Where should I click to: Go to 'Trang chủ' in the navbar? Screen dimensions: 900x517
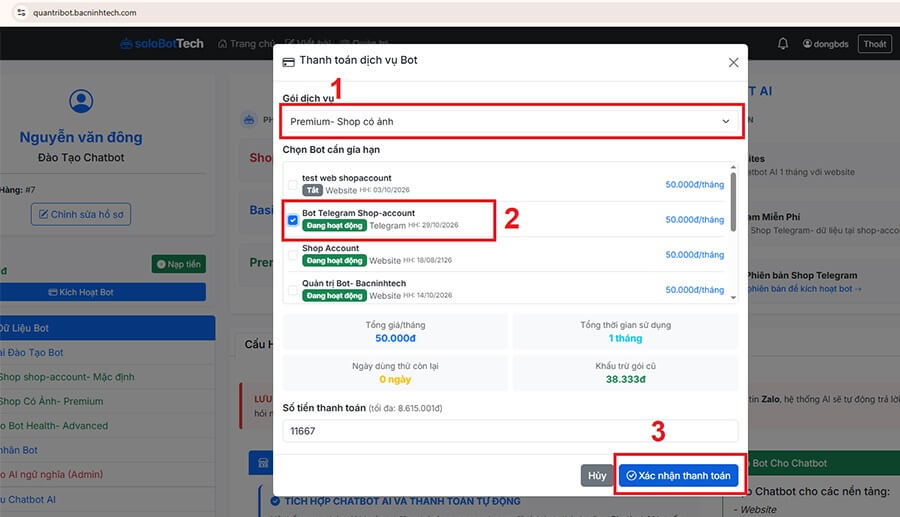click(245, 44)
